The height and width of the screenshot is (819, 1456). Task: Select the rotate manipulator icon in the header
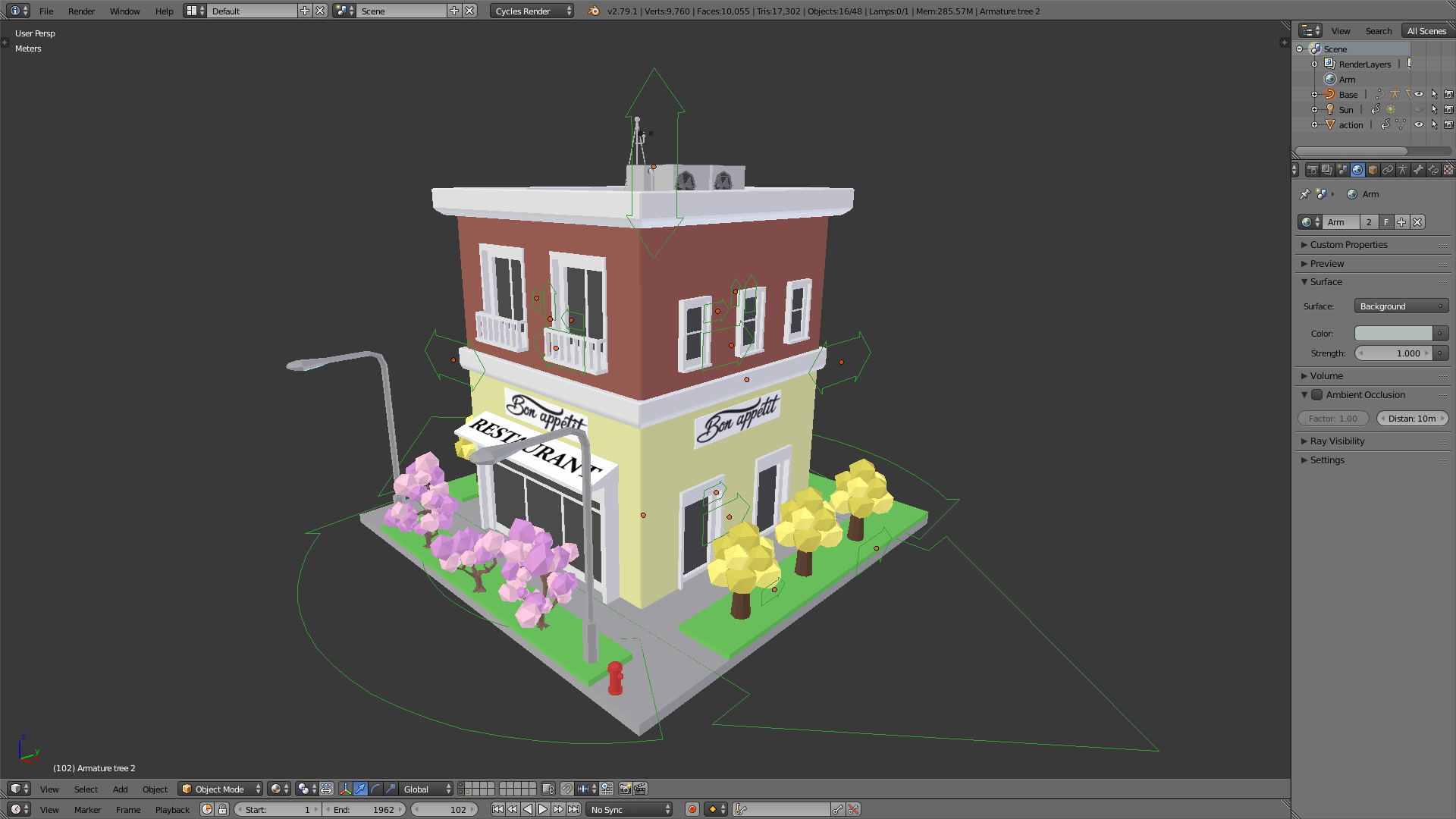375,789
